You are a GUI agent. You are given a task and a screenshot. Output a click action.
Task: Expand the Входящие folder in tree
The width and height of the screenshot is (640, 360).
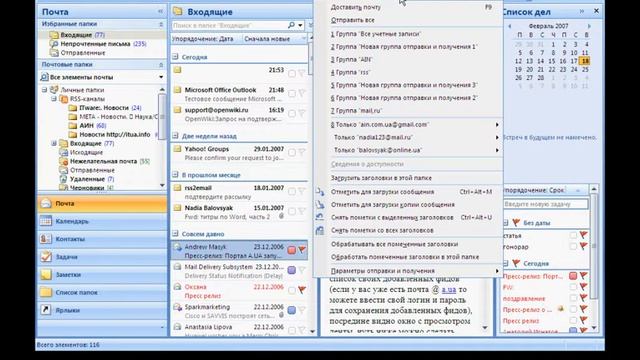53,143
